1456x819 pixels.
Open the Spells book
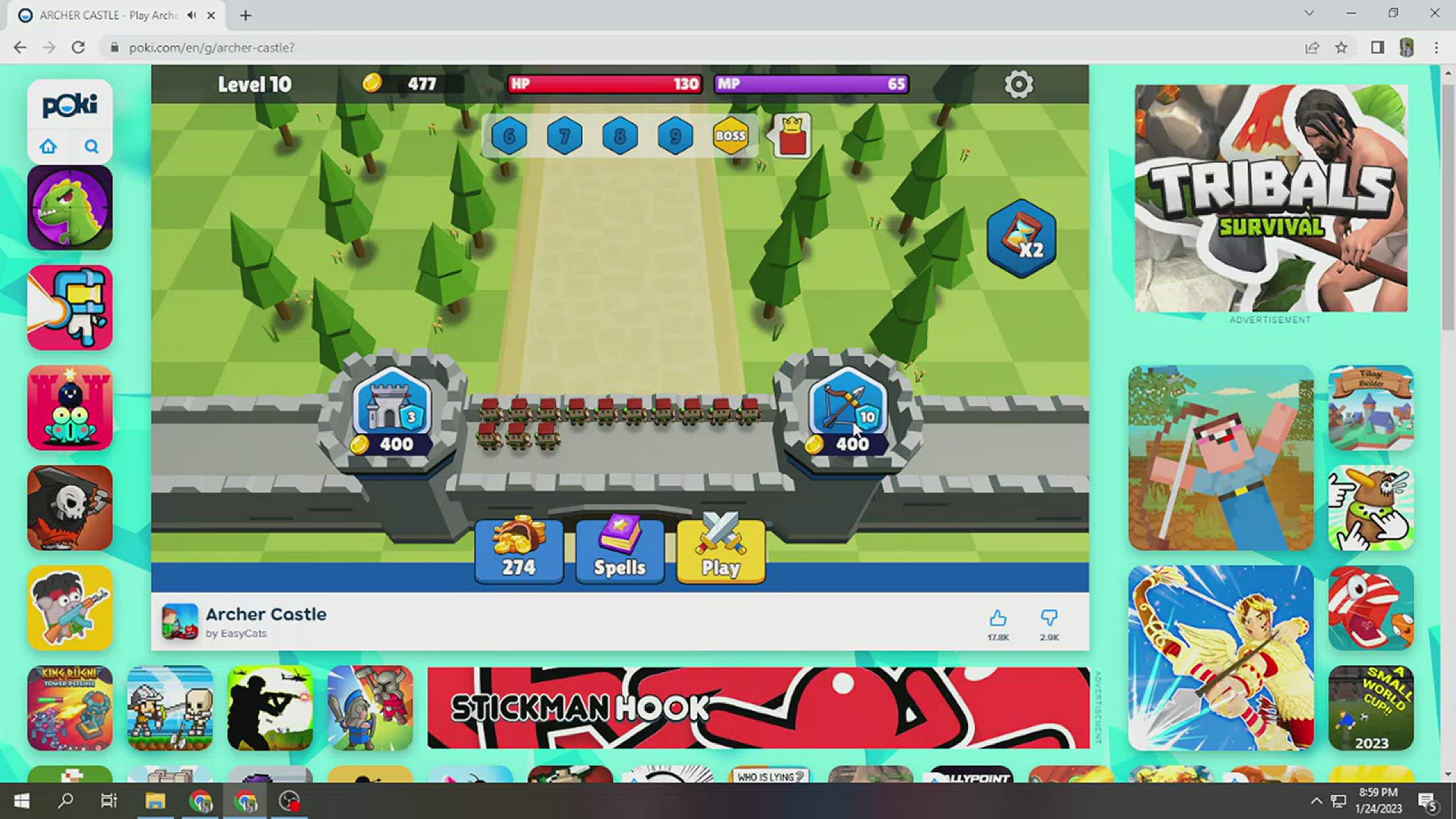[620, 551]
